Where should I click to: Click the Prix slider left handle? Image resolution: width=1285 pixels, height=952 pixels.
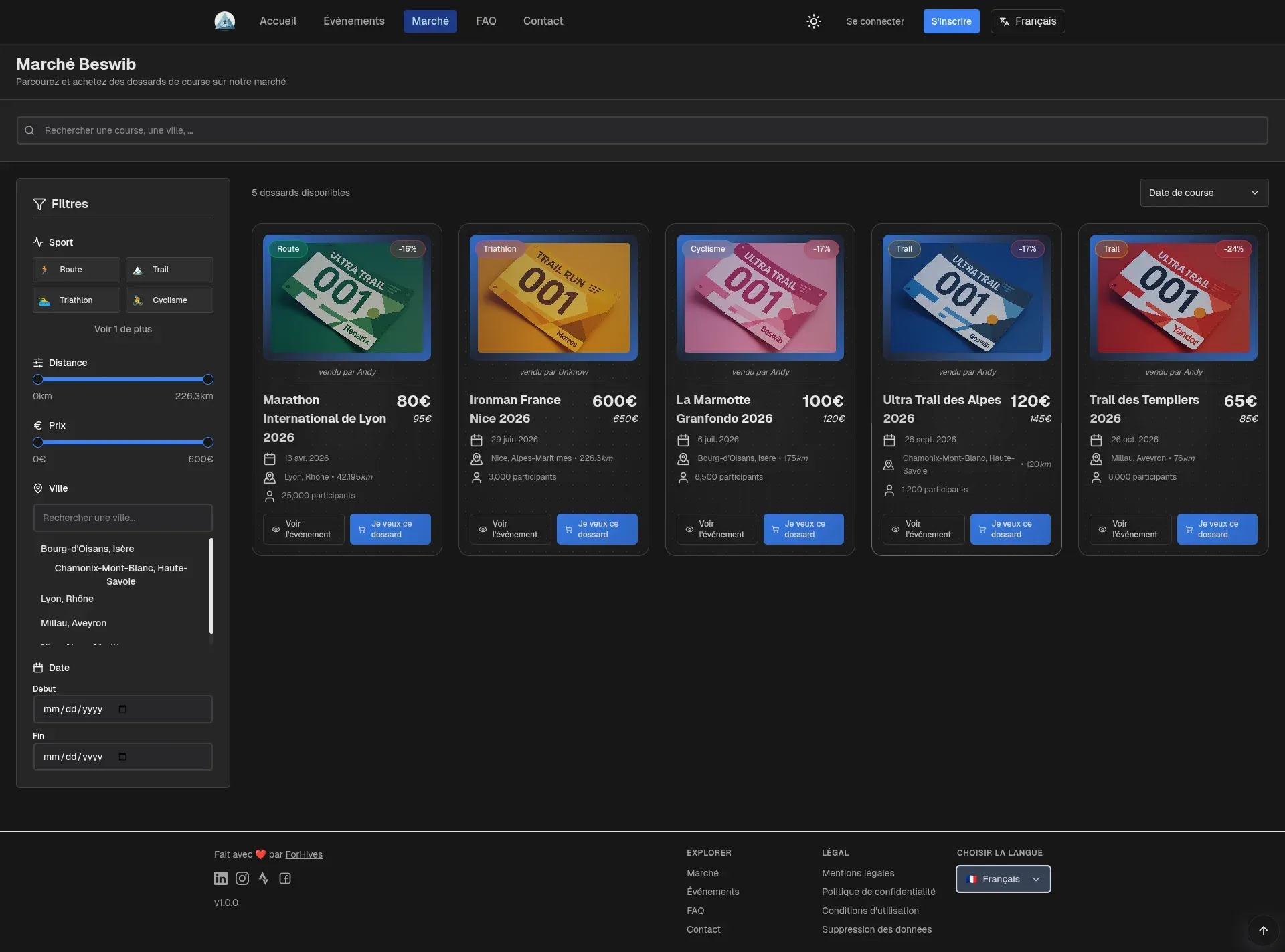38,442
